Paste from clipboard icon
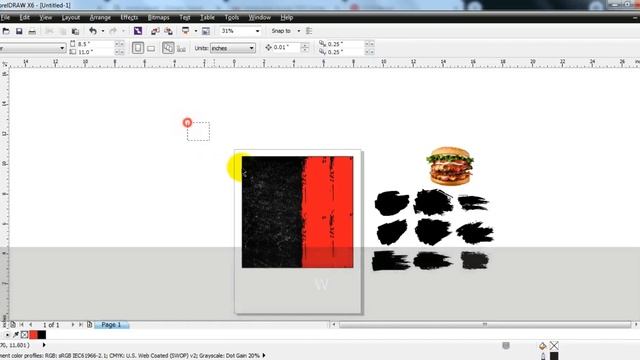 tap(75, 31)
